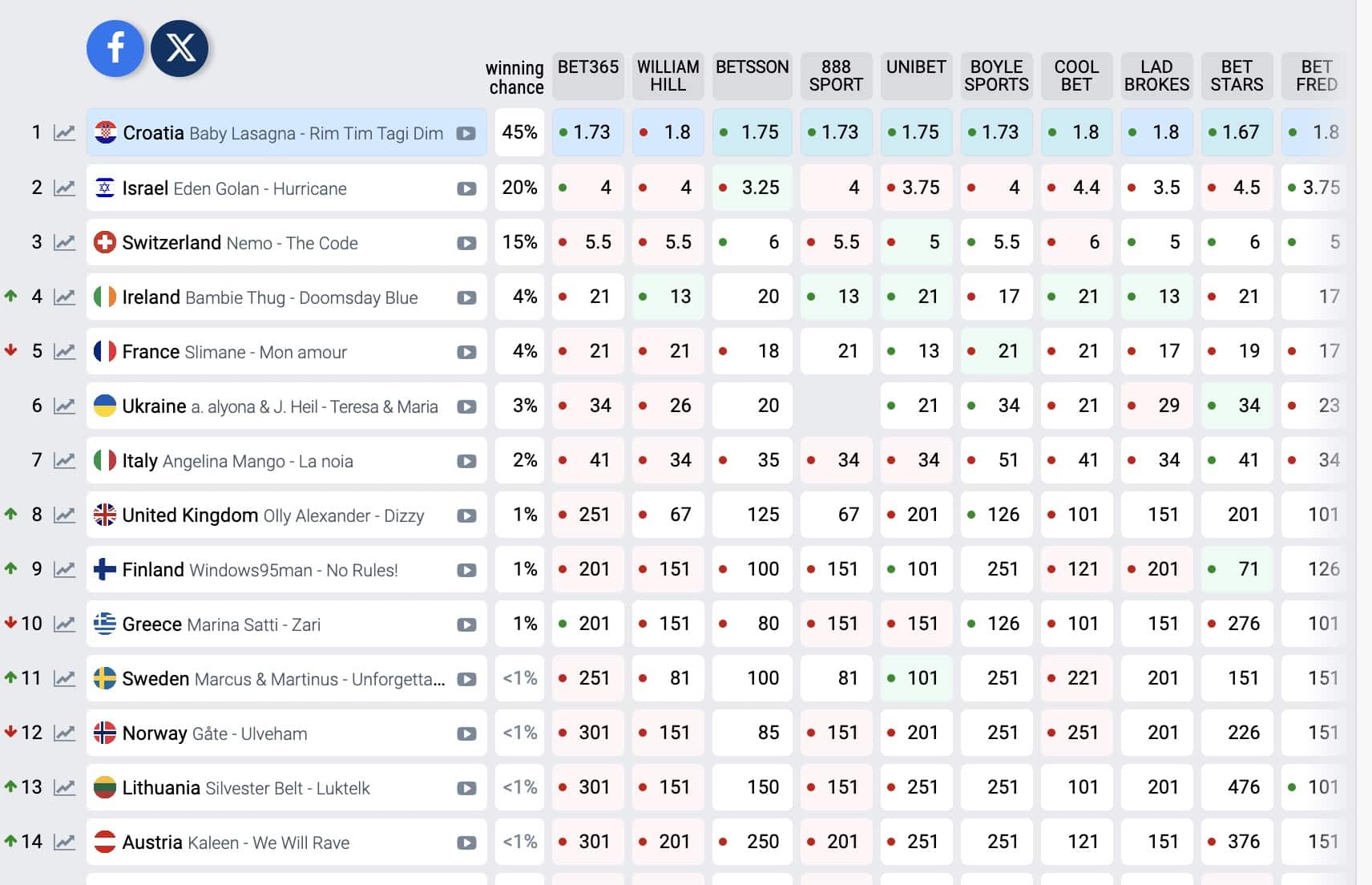Click Greece's 45-degree flag icon
1372x885 pixels.
point(105,624)
